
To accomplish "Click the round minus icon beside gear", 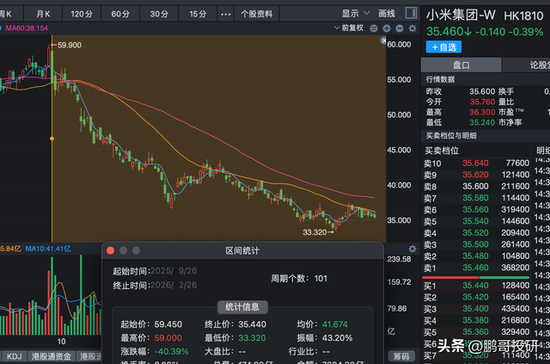I will 400,28.
